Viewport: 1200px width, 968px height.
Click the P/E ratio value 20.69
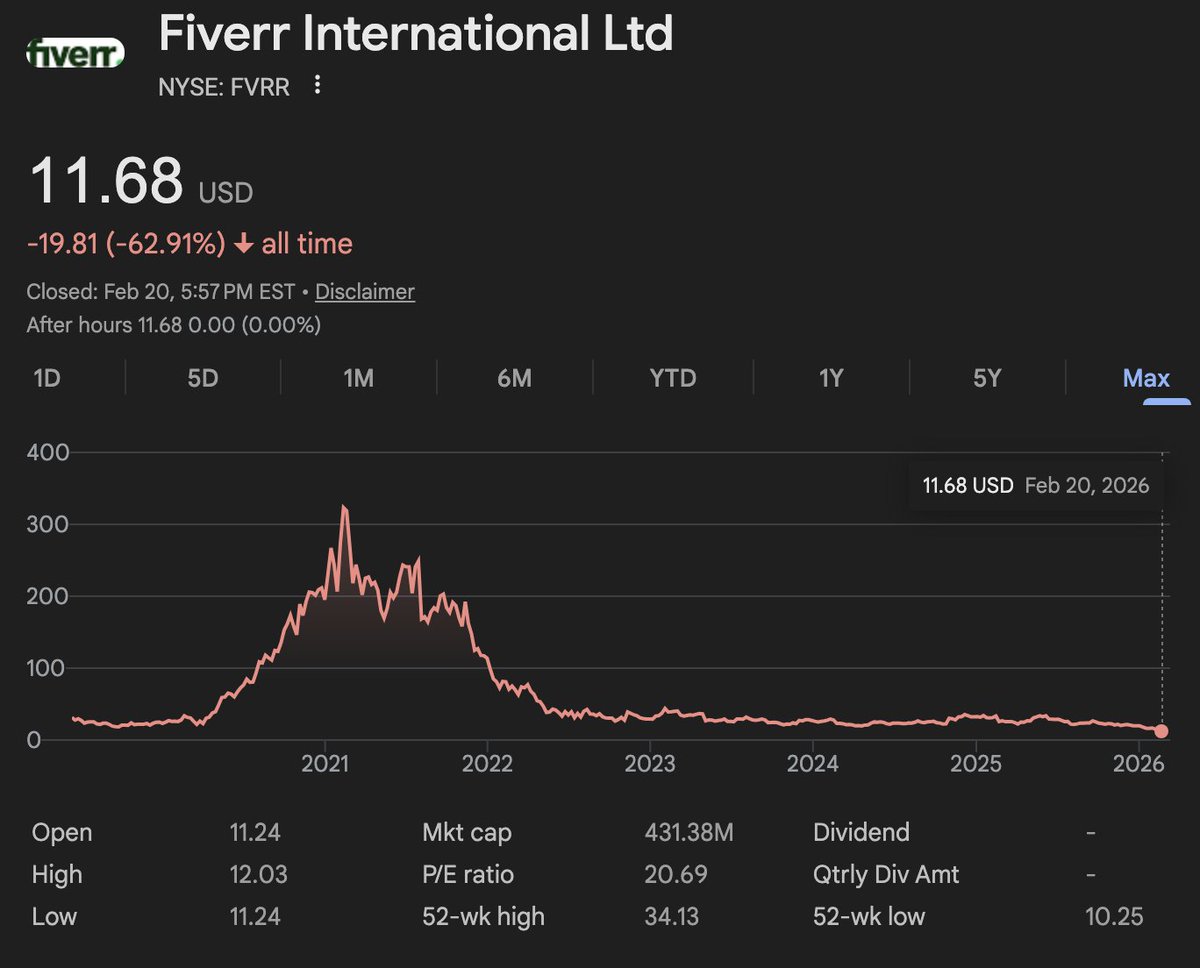[677, 875]
